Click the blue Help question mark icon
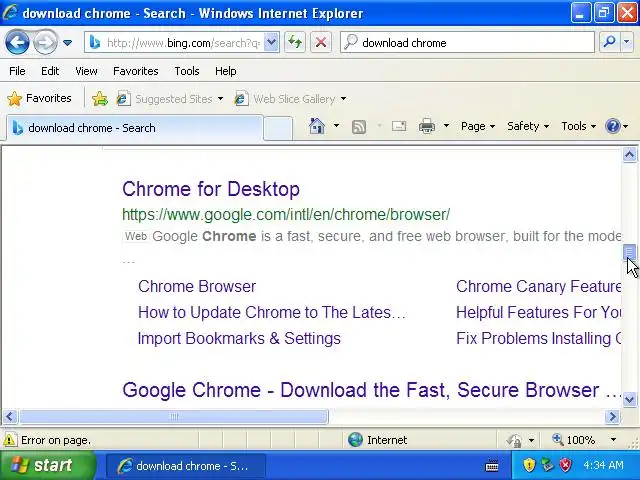This screenshot has width=640, height=480. click(x=613, y=126)
